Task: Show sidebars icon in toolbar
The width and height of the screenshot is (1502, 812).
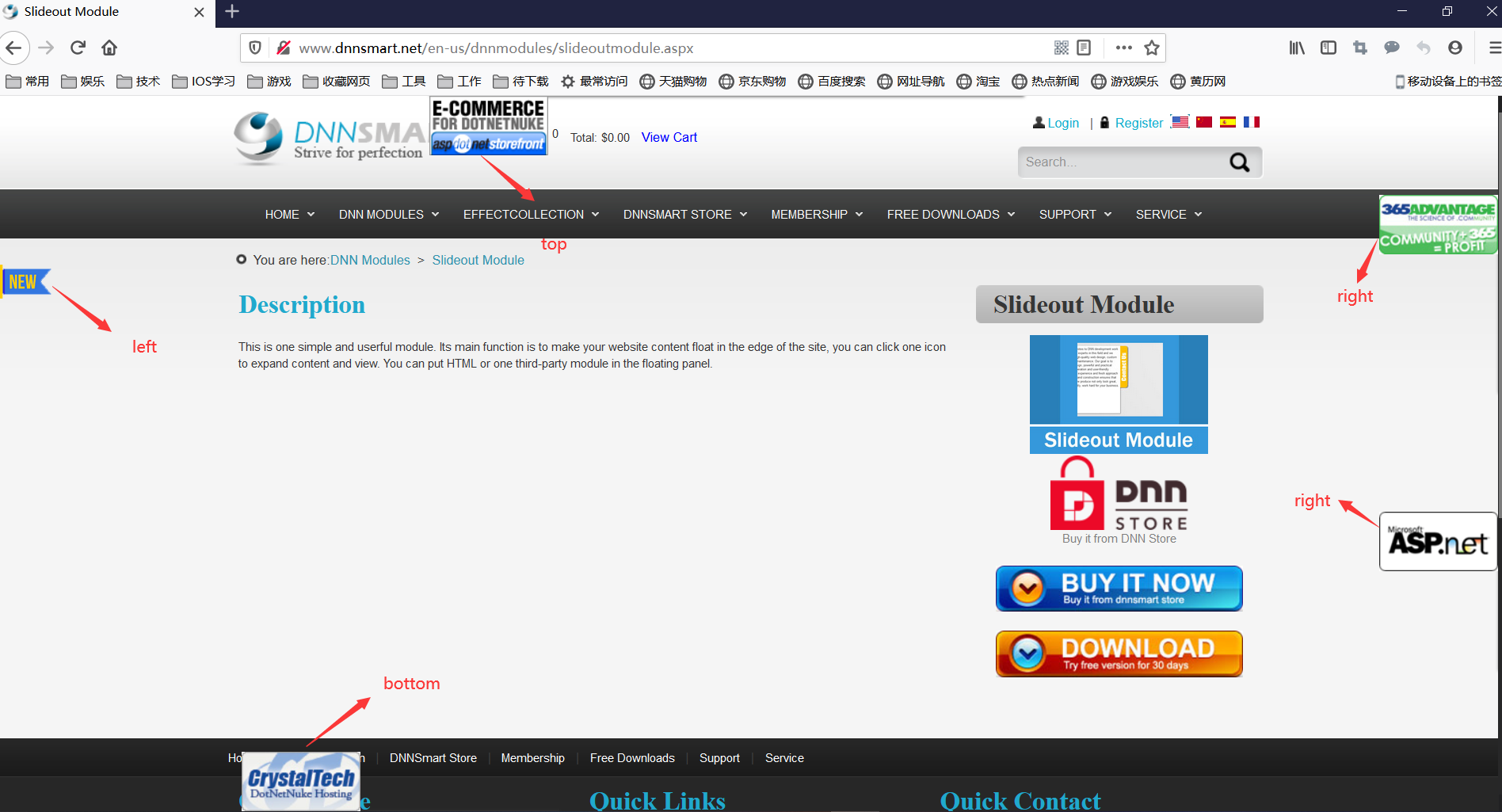Action: pos(1329,48)
